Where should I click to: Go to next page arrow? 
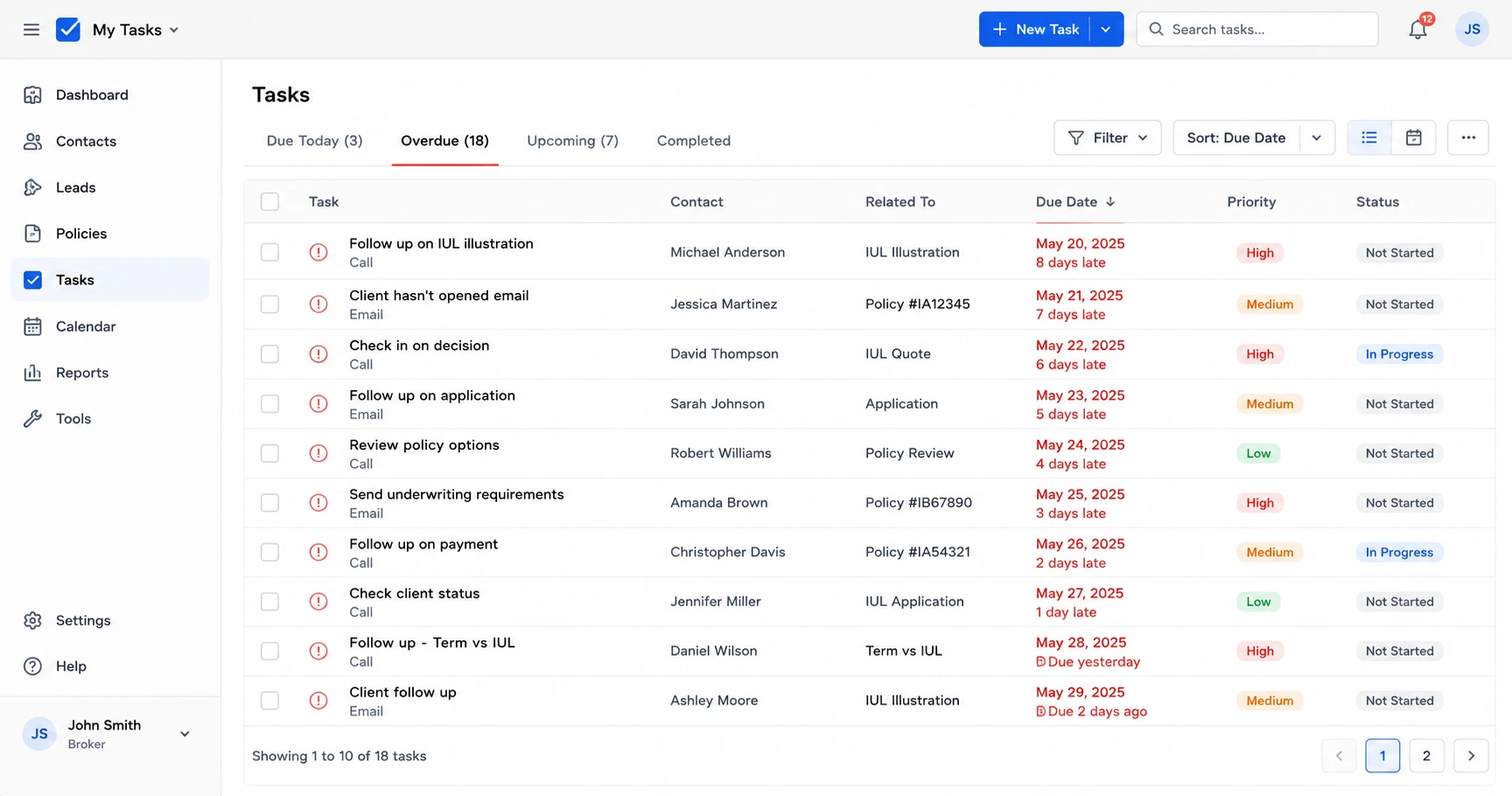[1471, 756]
